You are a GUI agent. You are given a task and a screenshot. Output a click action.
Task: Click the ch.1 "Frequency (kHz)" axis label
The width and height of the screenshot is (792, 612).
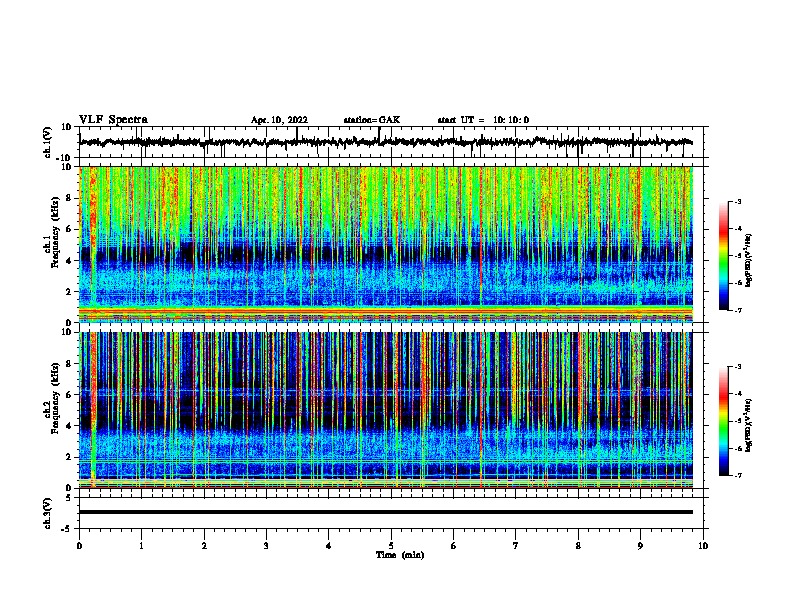click(55, 233)
